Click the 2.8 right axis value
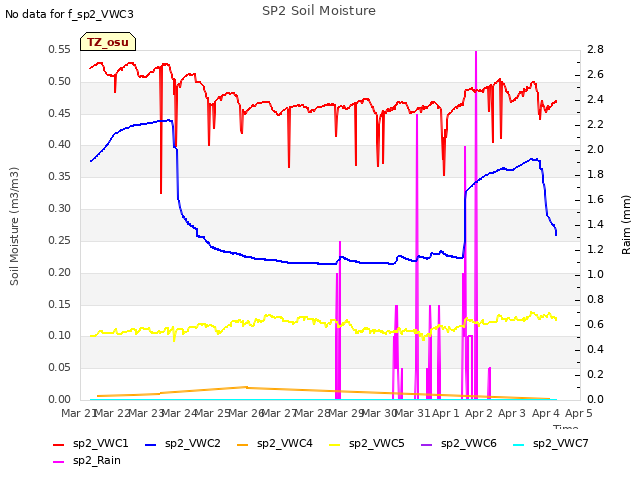This screenshot has width=640, height=480. (x=595, y=49)
